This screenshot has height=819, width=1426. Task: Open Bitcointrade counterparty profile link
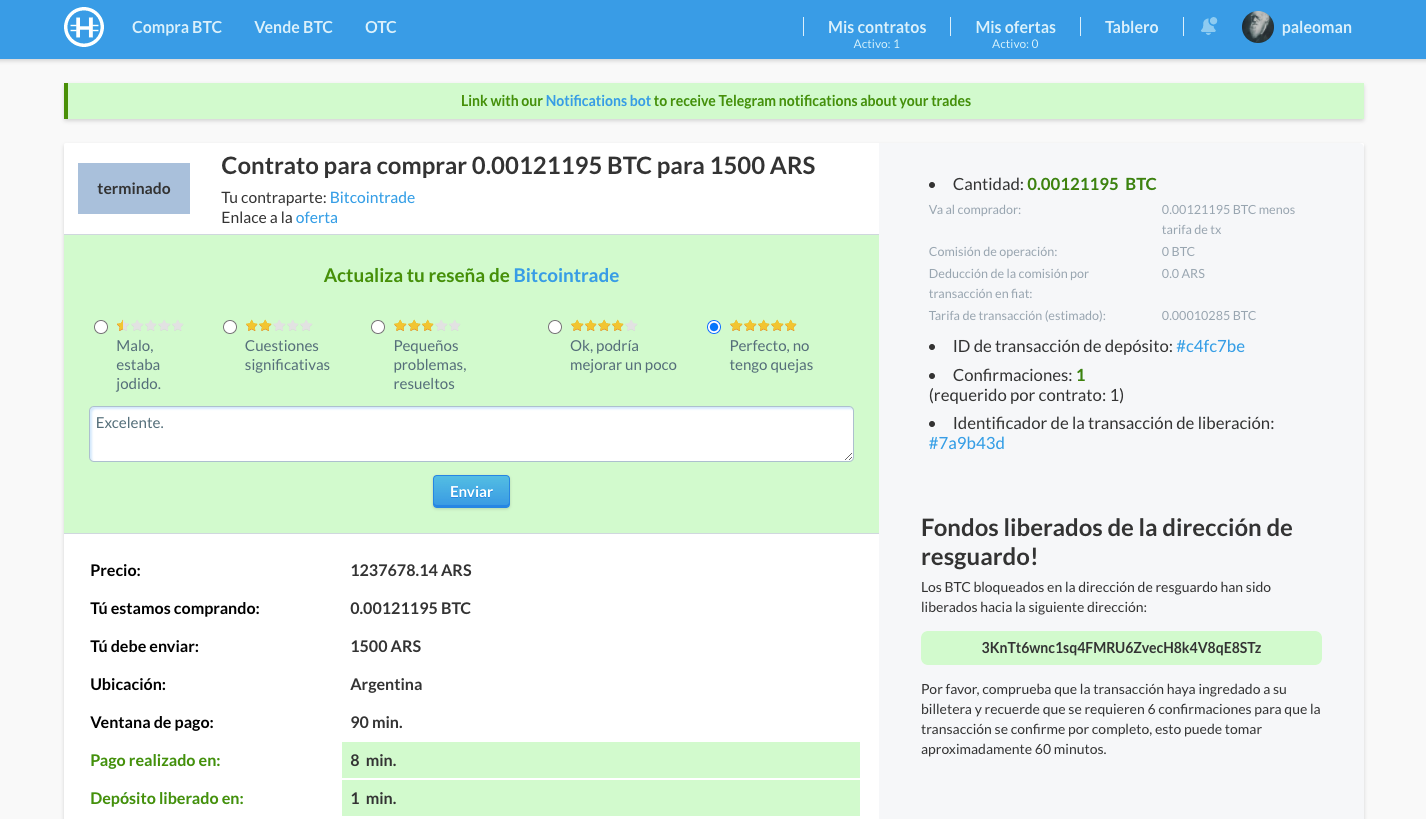(x=372, y=198)
